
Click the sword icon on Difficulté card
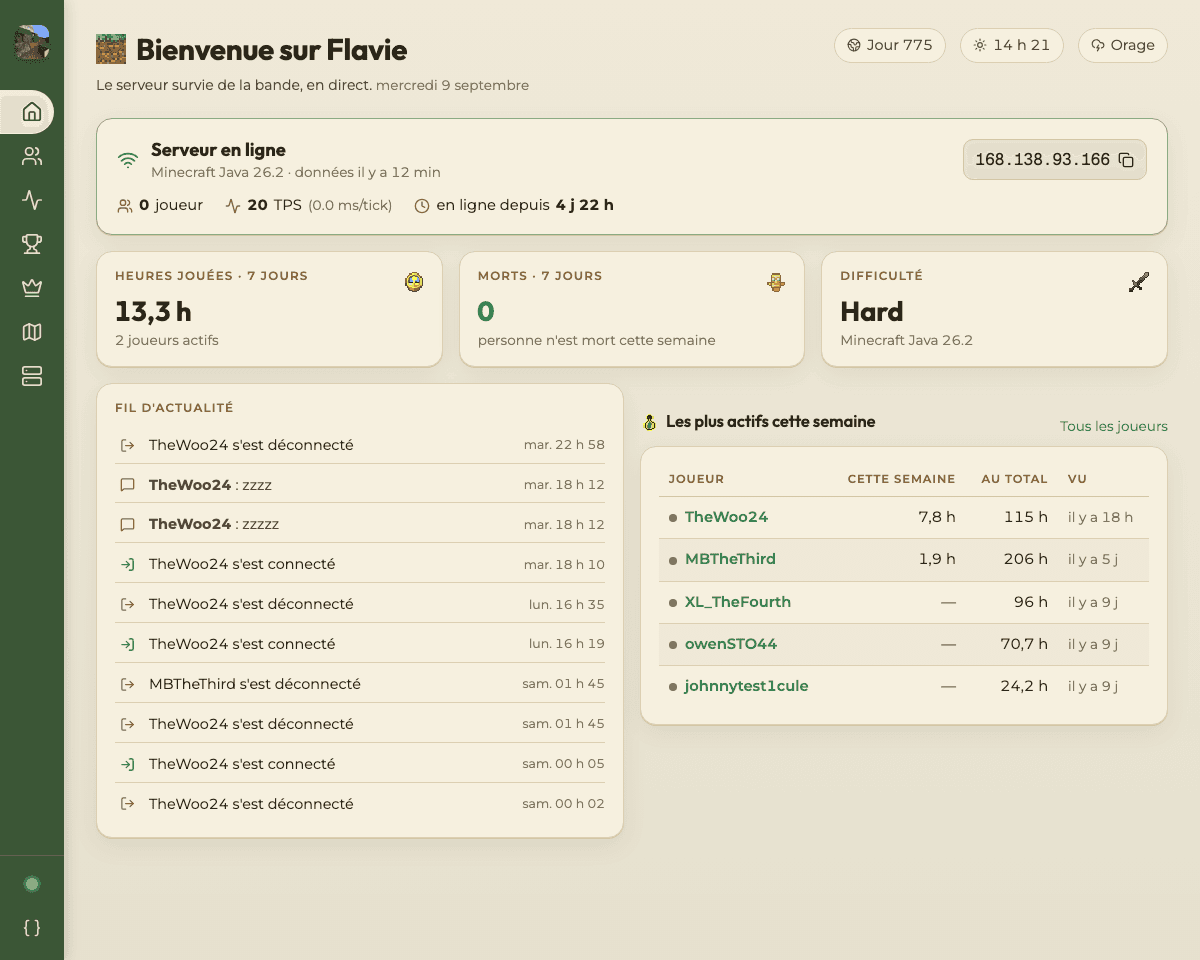point(1138,282)
